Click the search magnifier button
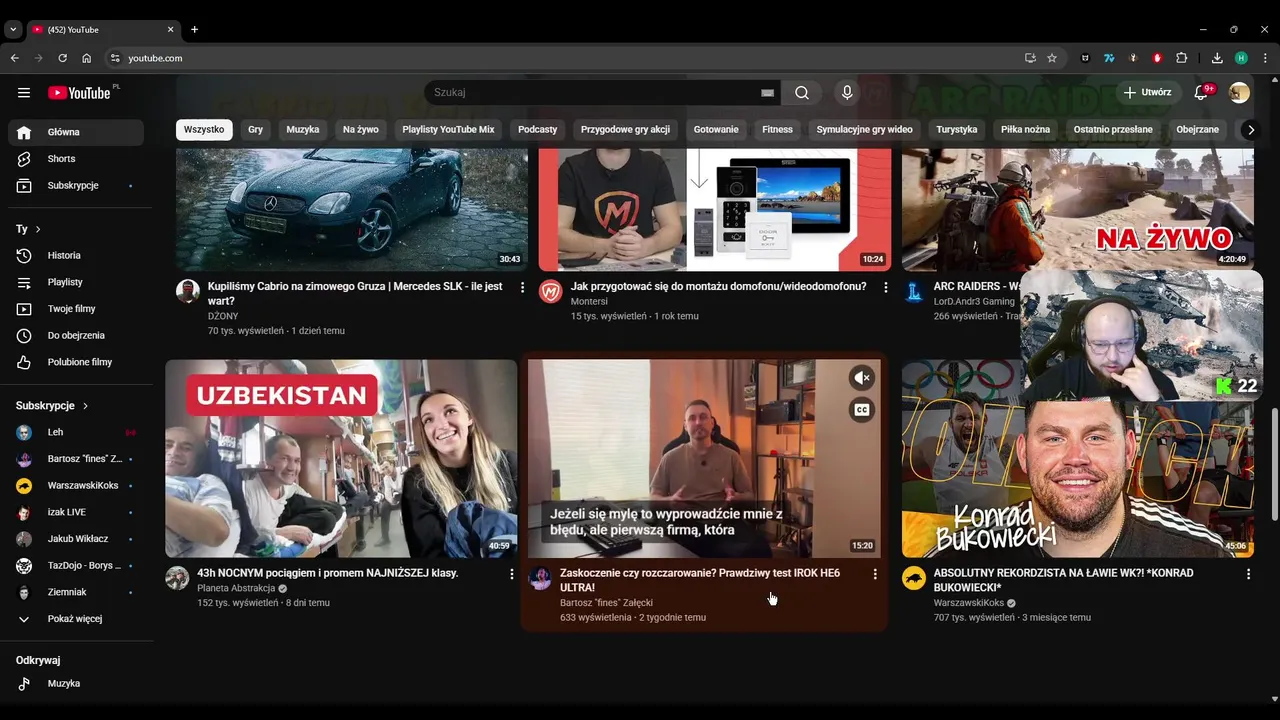 (802, 93)
